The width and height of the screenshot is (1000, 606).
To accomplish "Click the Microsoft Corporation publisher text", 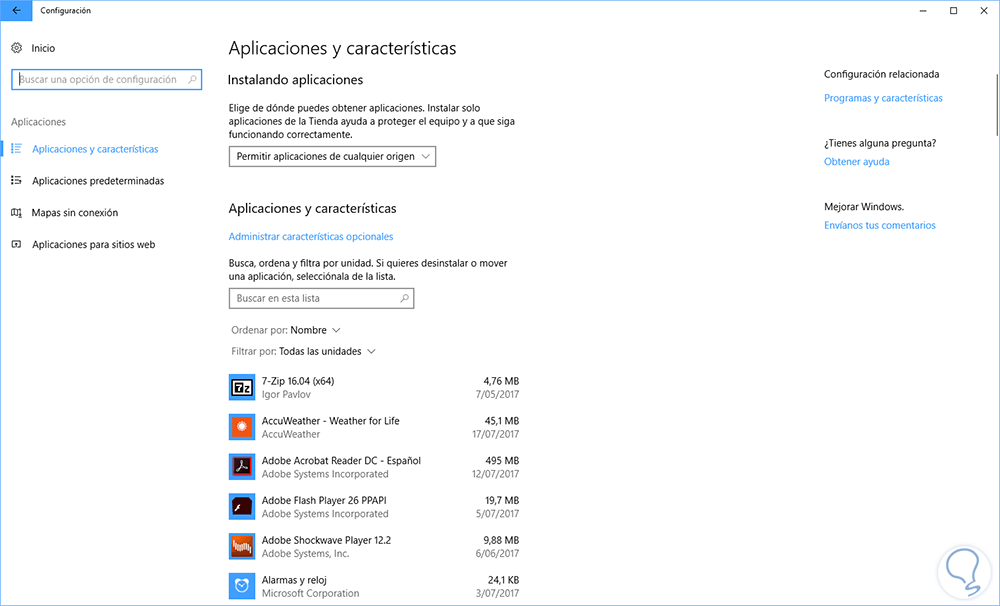I will [x=311, y=593].
